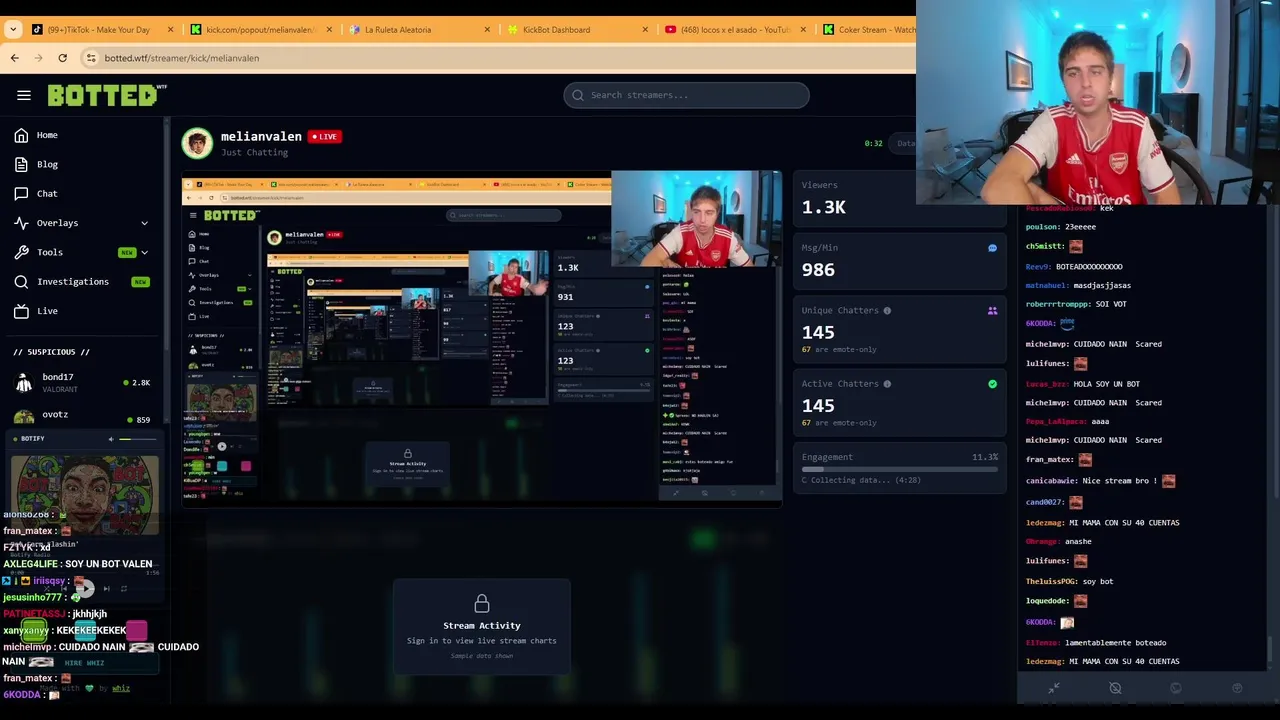Click the chat scrollbar down arrow
Image resolution: width=1280 pixels, height=720 pixels.
tap(1271, 668)
